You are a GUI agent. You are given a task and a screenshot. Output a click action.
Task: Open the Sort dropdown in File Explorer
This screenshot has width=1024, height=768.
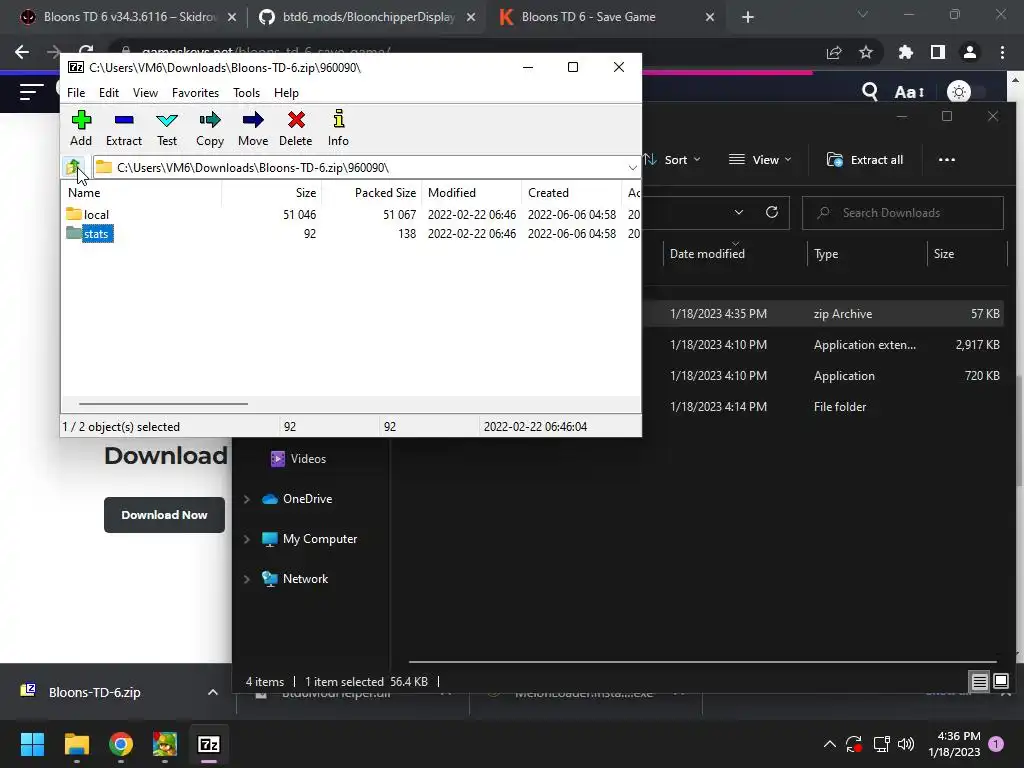tap(673, 160)
